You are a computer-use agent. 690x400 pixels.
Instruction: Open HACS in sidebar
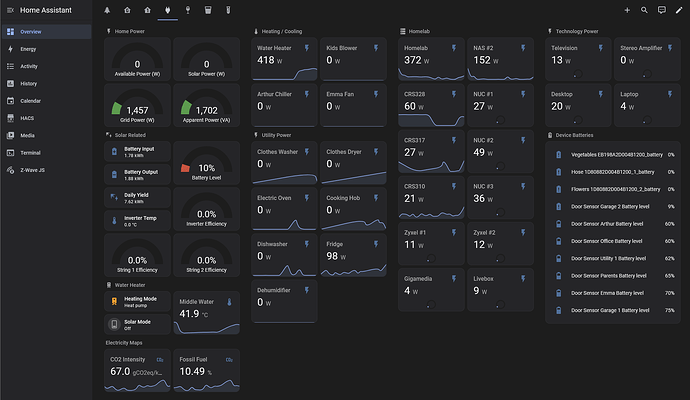click(47, 118)
